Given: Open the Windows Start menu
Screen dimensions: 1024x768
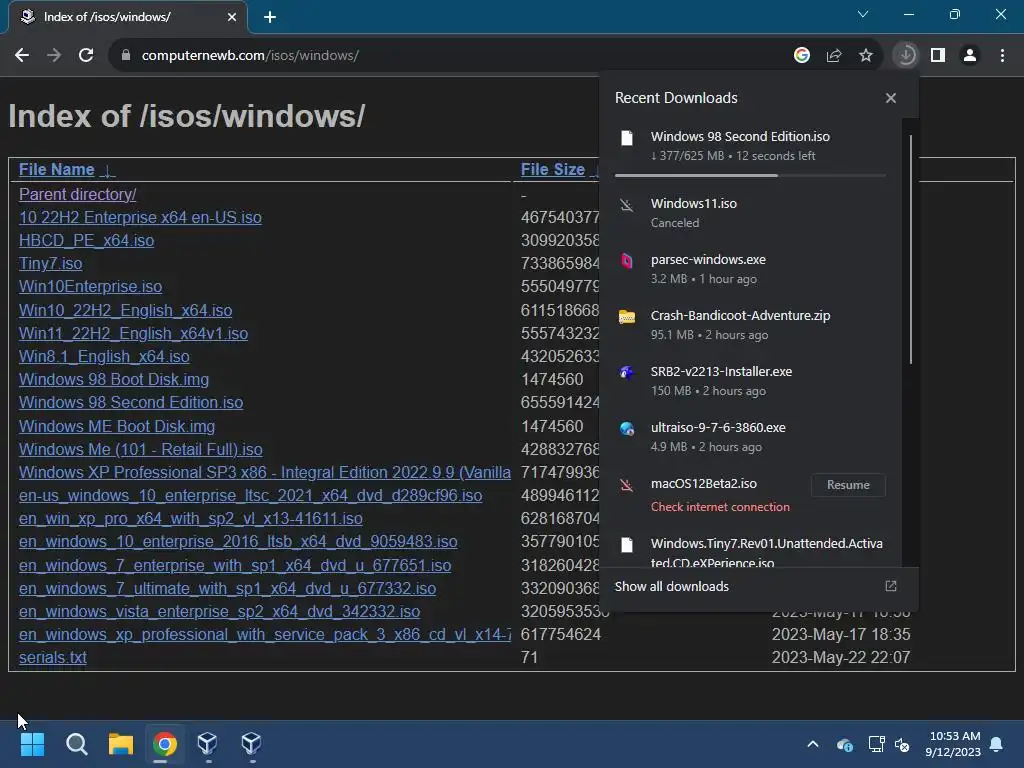Looking at the screenshot, I should (32, 744).
